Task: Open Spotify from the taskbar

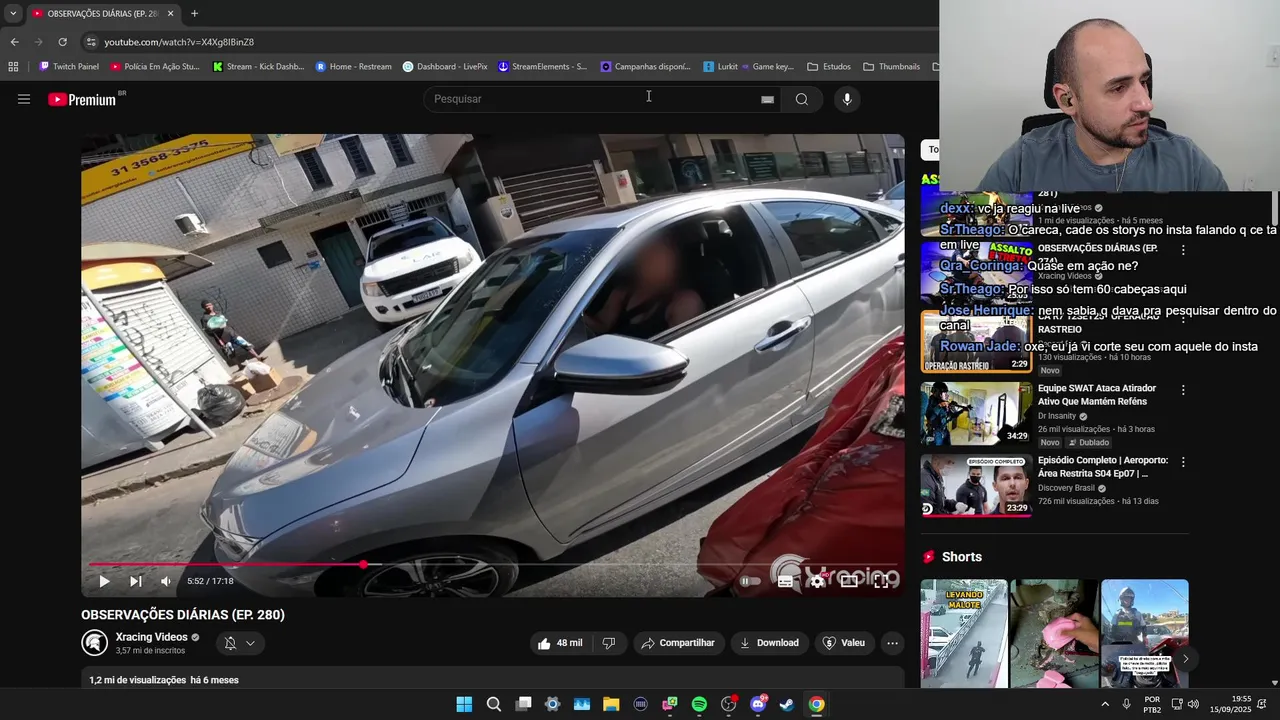Action: 699,704
